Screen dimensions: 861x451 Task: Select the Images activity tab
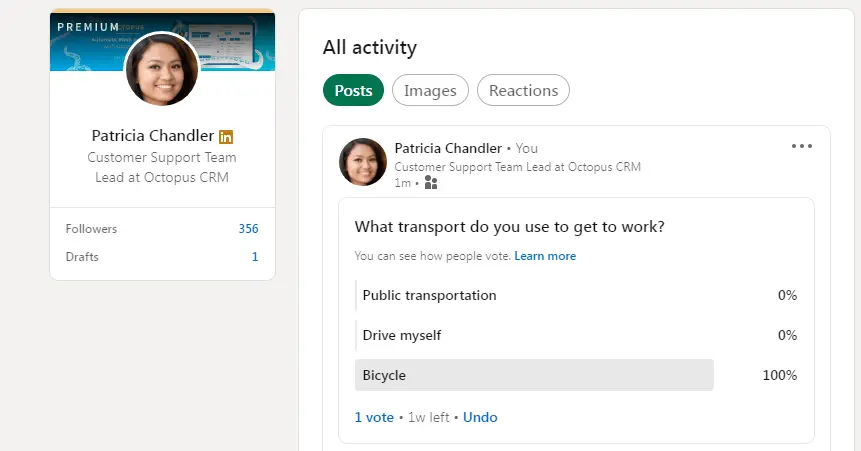pyautogui.click(x=430, y=90)
